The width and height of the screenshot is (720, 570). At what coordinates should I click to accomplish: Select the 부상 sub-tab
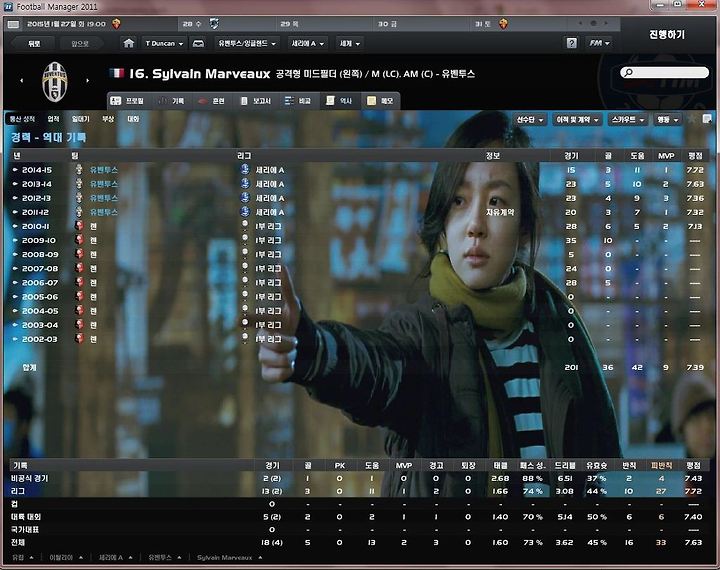click(x=108, y=119)
